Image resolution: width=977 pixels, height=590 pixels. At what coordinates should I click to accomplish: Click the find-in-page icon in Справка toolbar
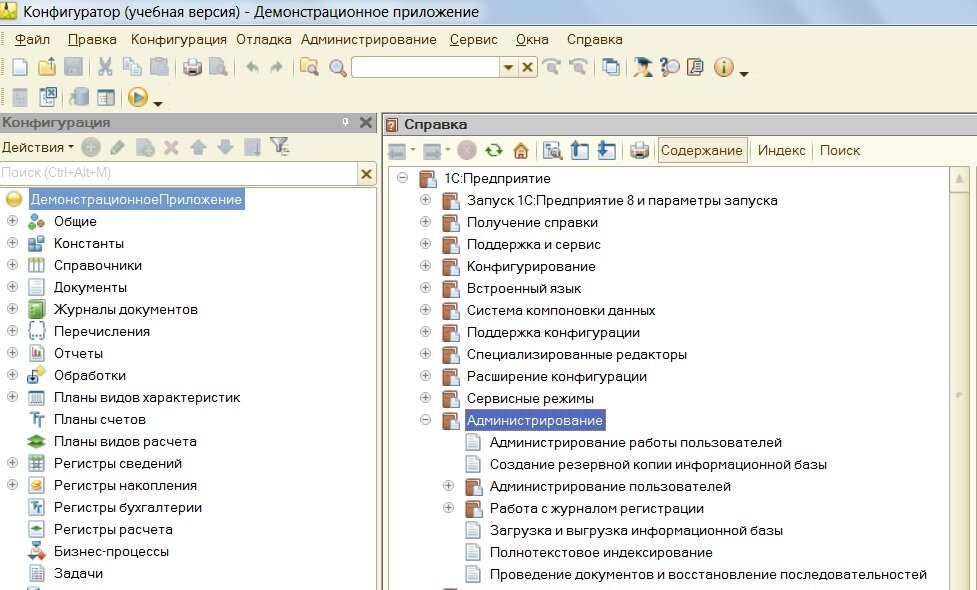pos(552,150)
